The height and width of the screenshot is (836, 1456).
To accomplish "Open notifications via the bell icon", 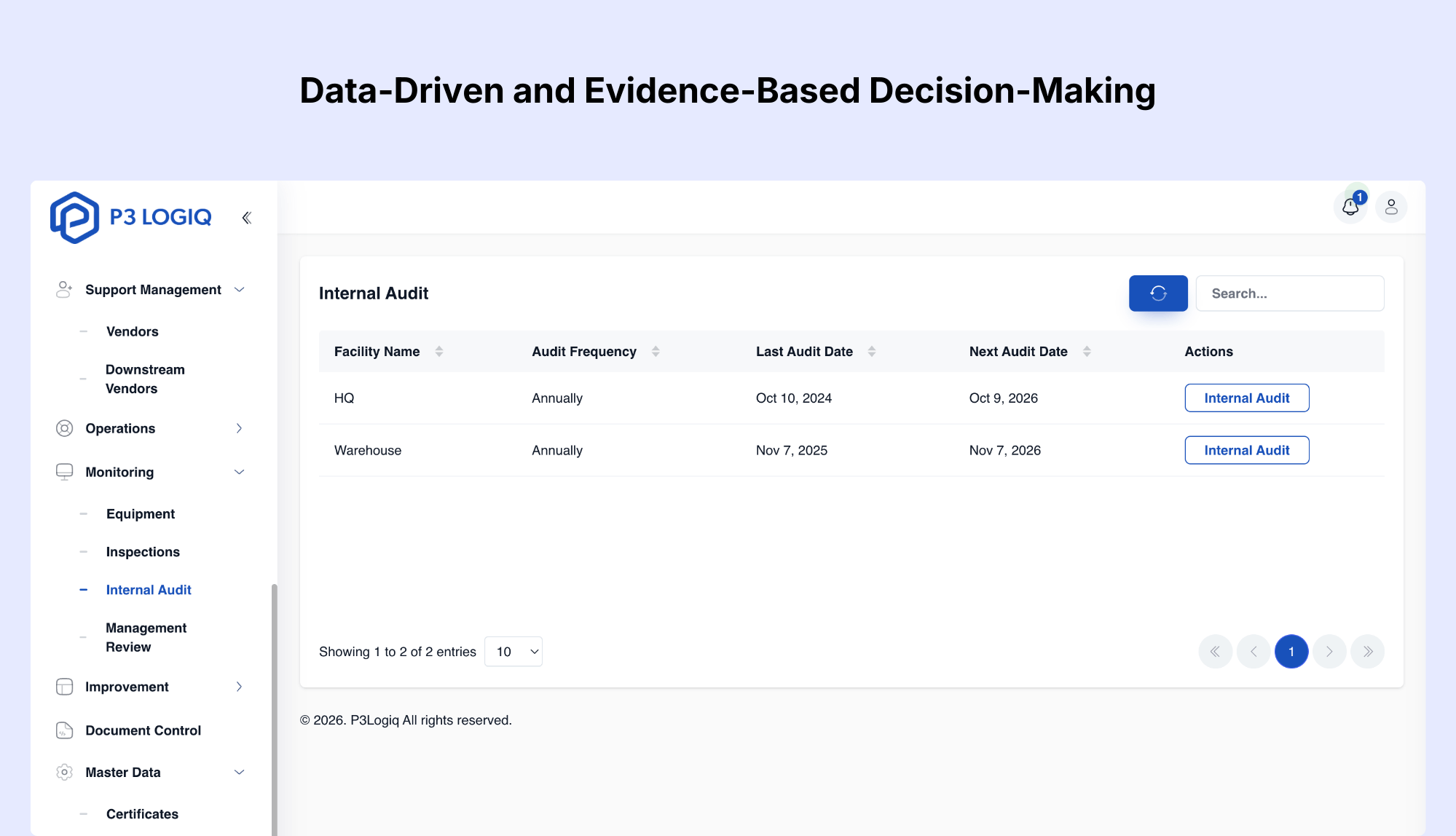I will tap(1350, 207).
